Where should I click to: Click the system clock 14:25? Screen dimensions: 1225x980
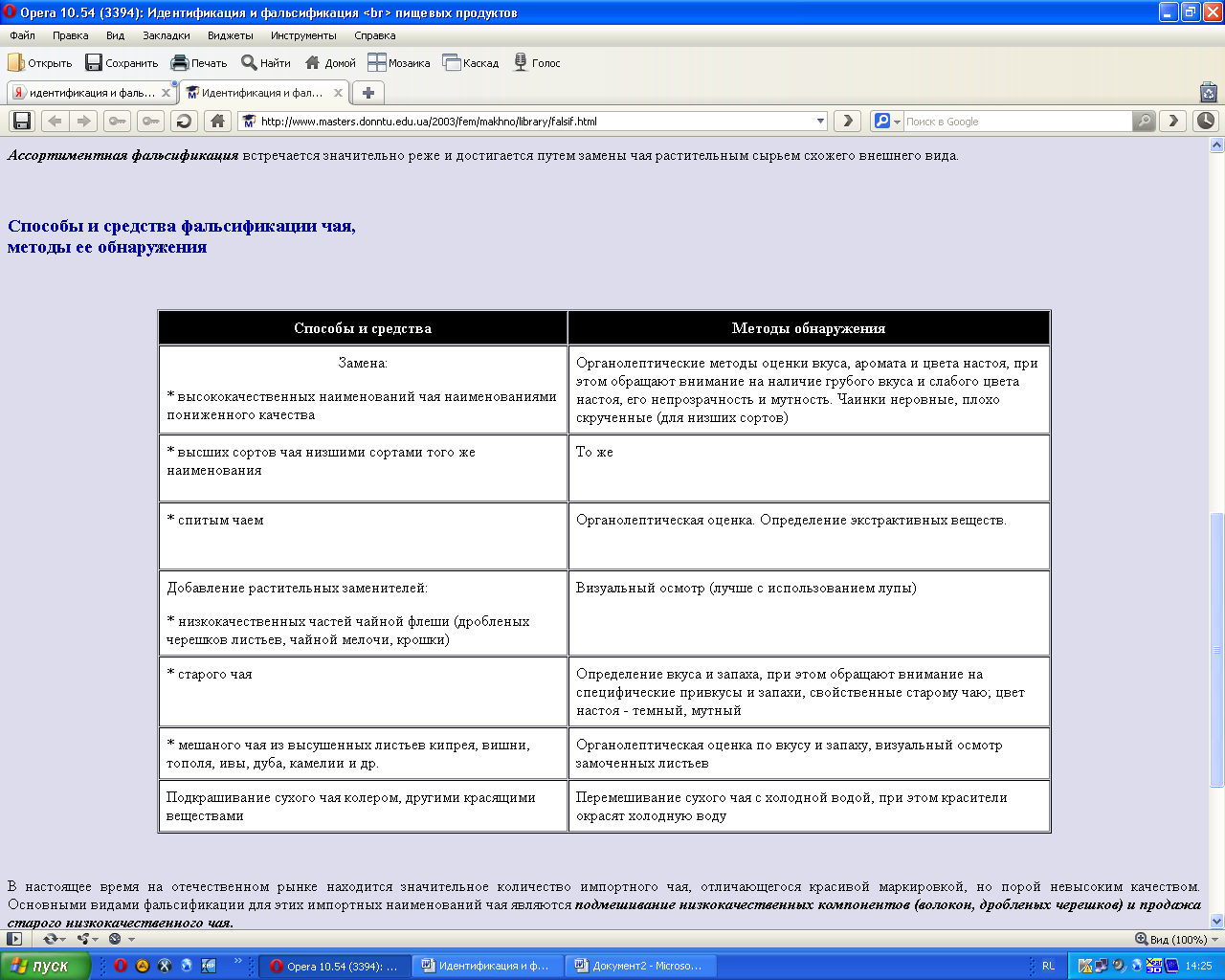point(1198,966)
